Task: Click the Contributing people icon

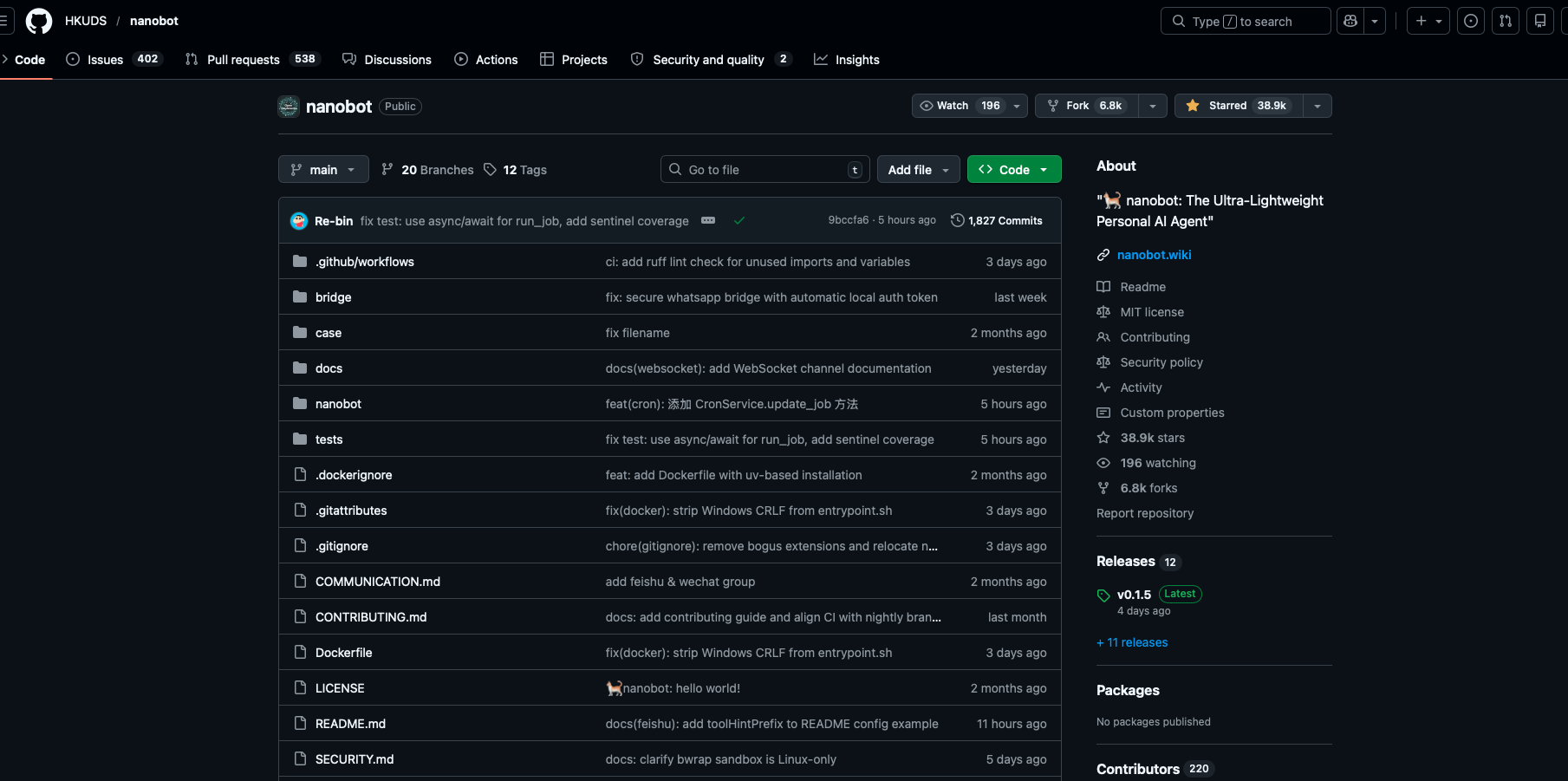Action: 1103,337
